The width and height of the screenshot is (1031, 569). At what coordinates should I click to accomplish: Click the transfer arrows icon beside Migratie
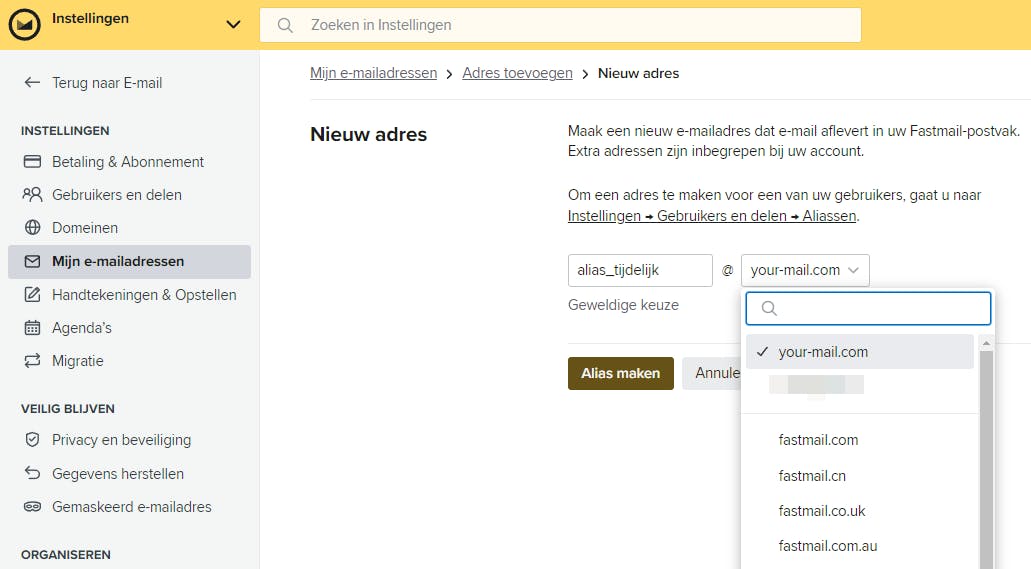coord(32,360)
